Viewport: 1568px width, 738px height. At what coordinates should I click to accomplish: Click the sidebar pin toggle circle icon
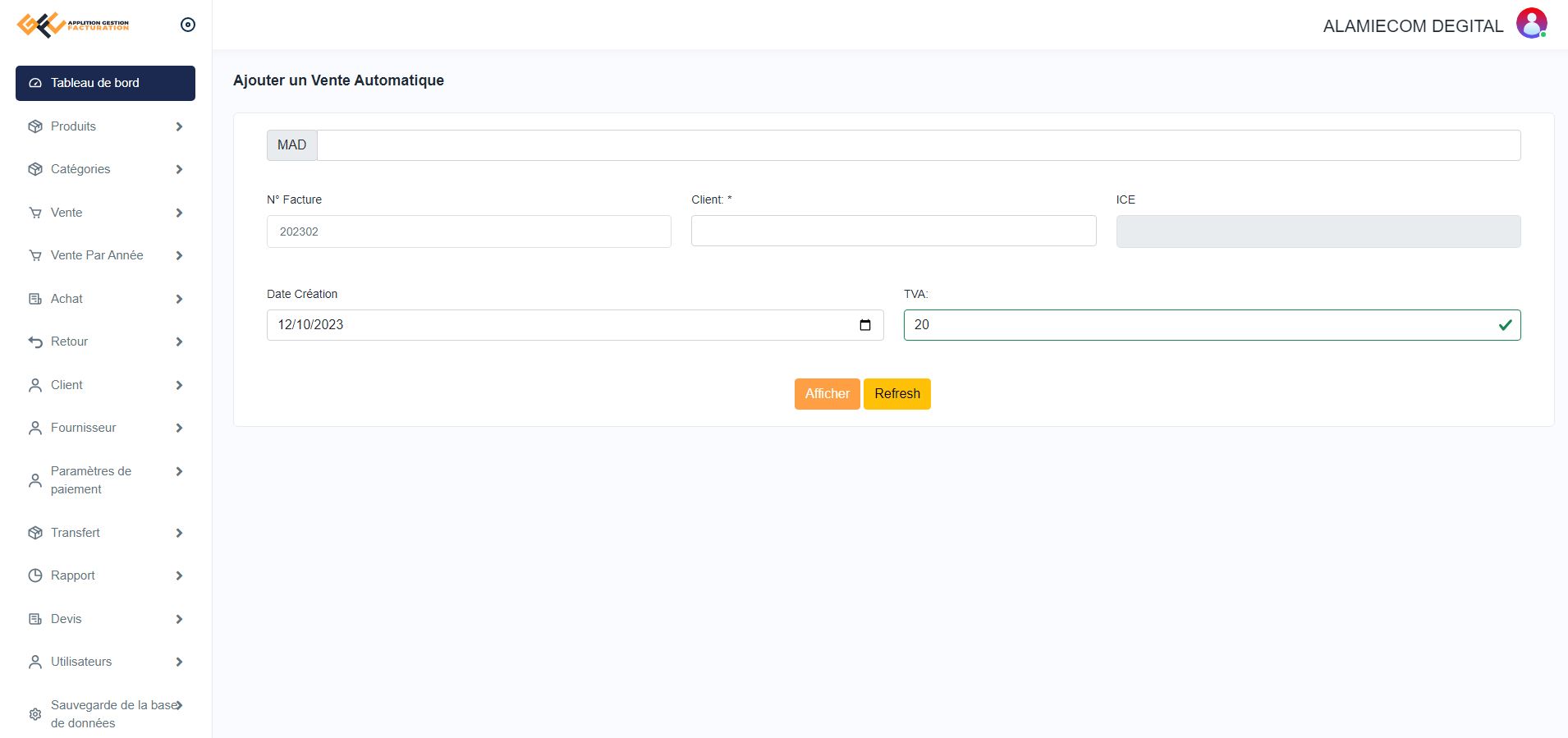tap(188, 25)
